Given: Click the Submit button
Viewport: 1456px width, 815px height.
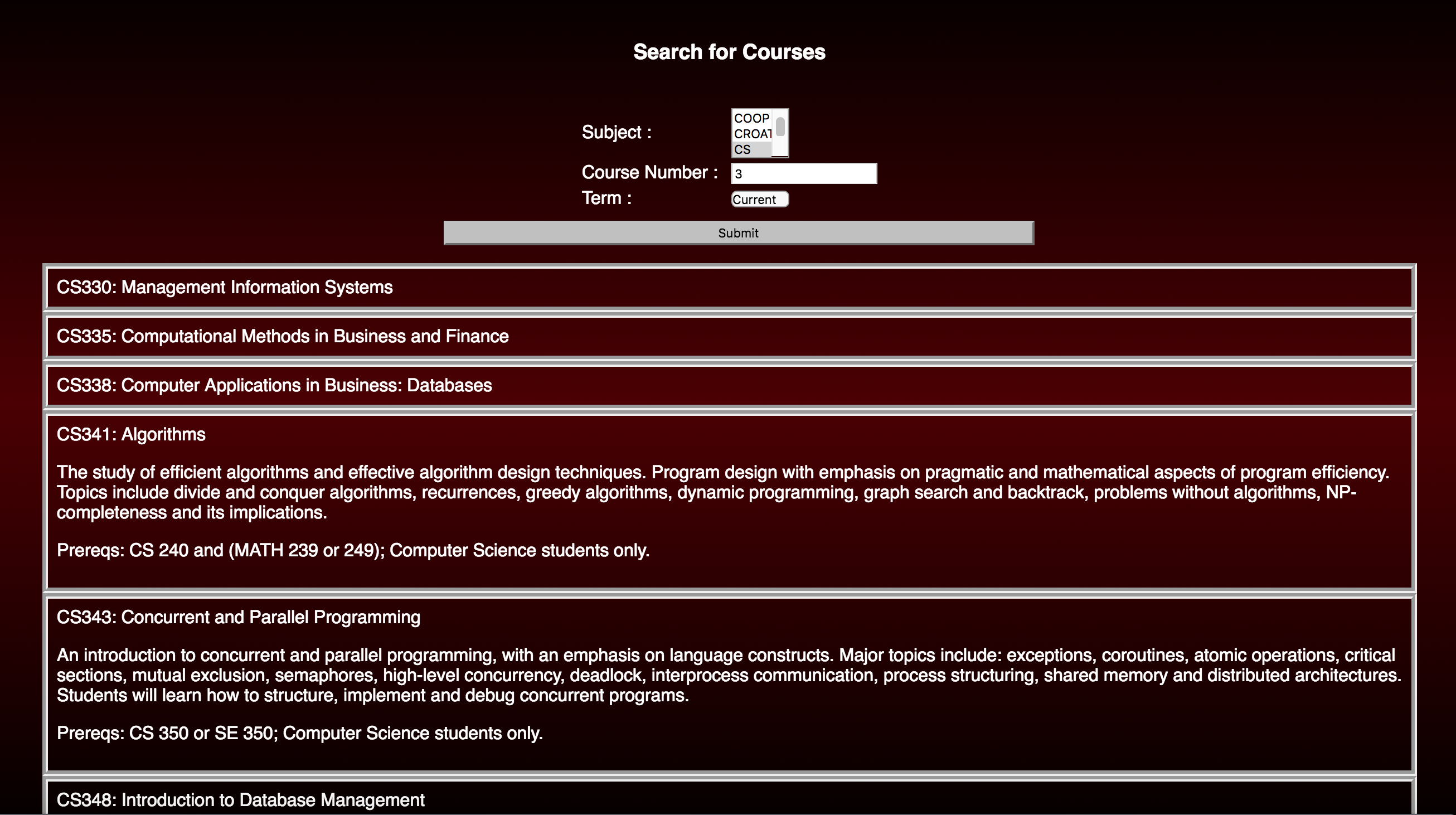Looking at the screenshot, I should click(x=739, y=233).
